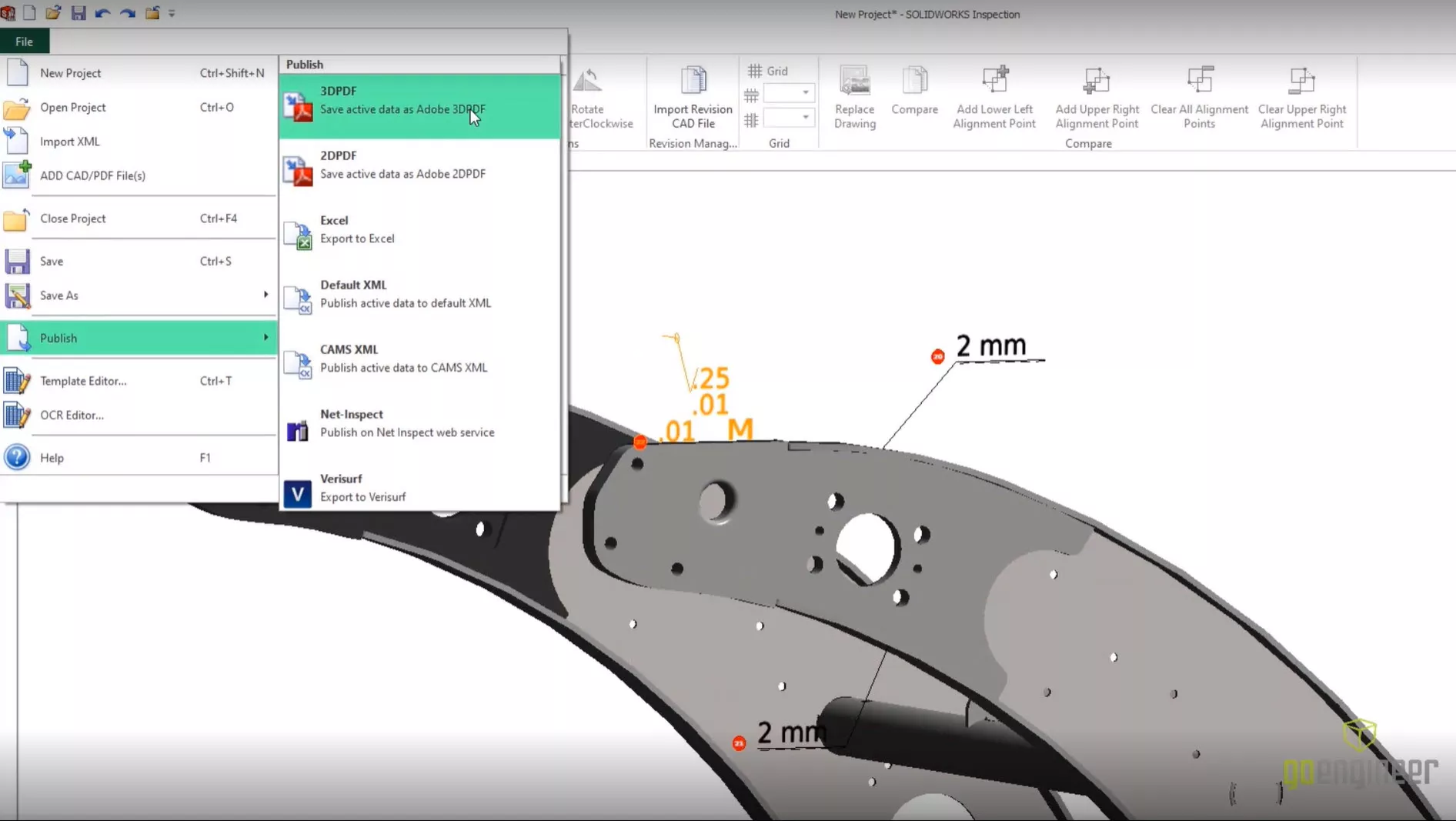Open the File tab
This screenshot has height=821, width=1456.
tap(24, 41)
